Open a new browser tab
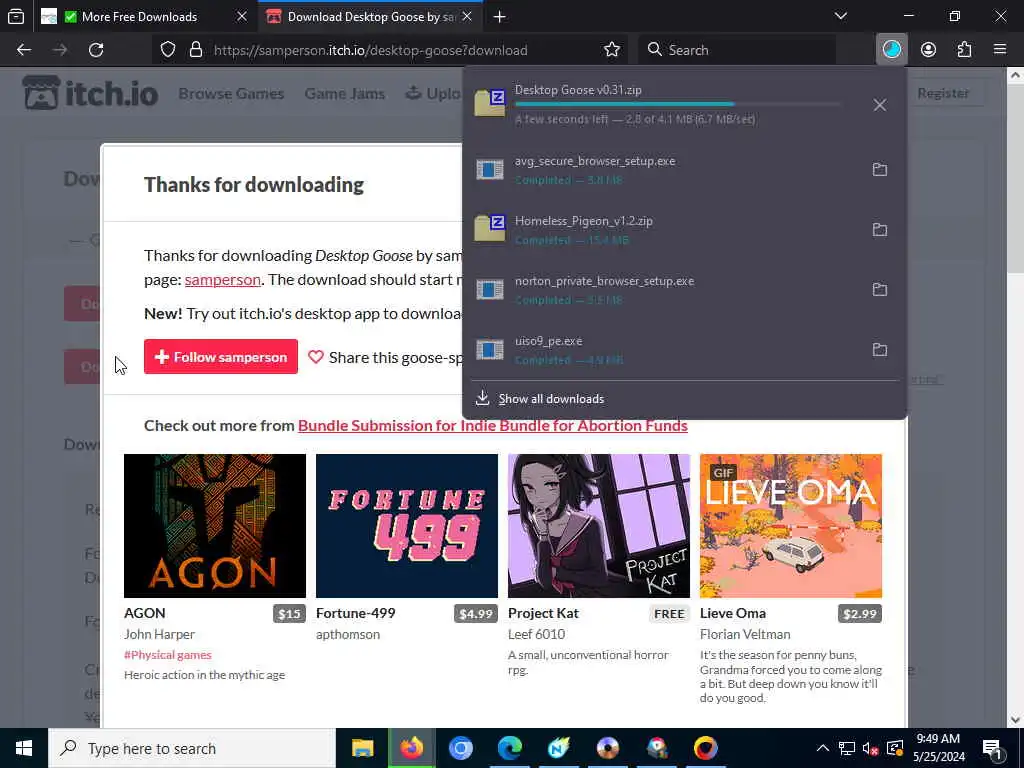1024x768 pixels. coord(500,16)
